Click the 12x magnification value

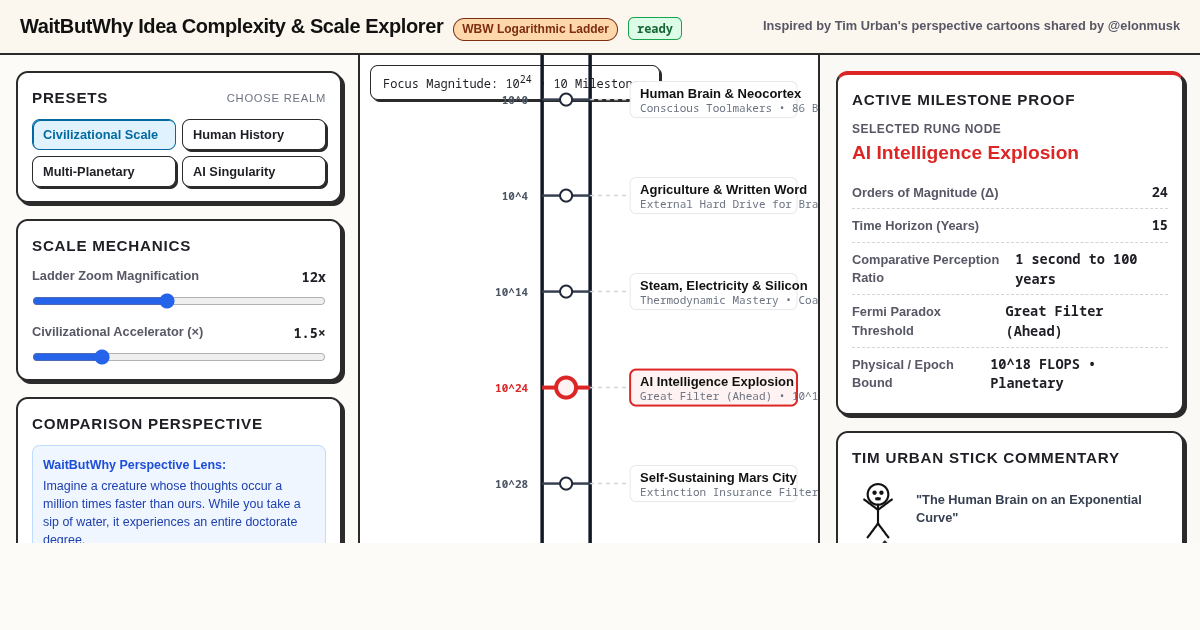pos(314,277)
